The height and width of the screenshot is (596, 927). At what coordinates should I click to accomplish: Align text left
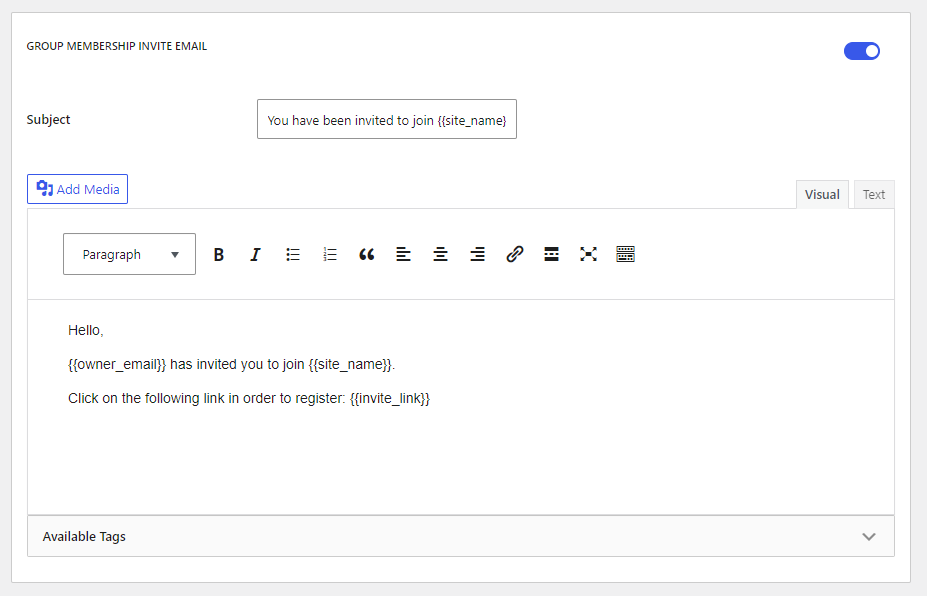click(403, 254)
